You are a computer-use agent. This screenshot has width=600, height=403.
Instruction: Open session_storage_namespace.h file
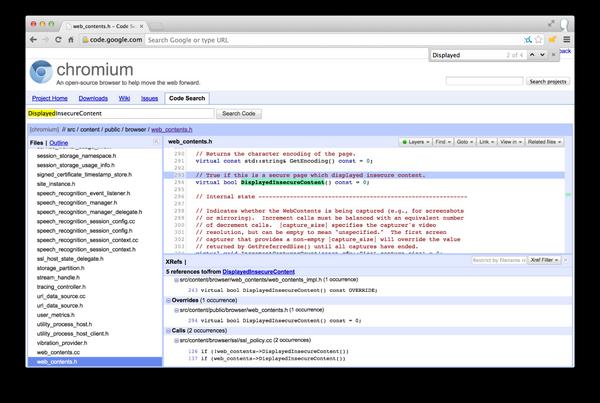point(77,156)
